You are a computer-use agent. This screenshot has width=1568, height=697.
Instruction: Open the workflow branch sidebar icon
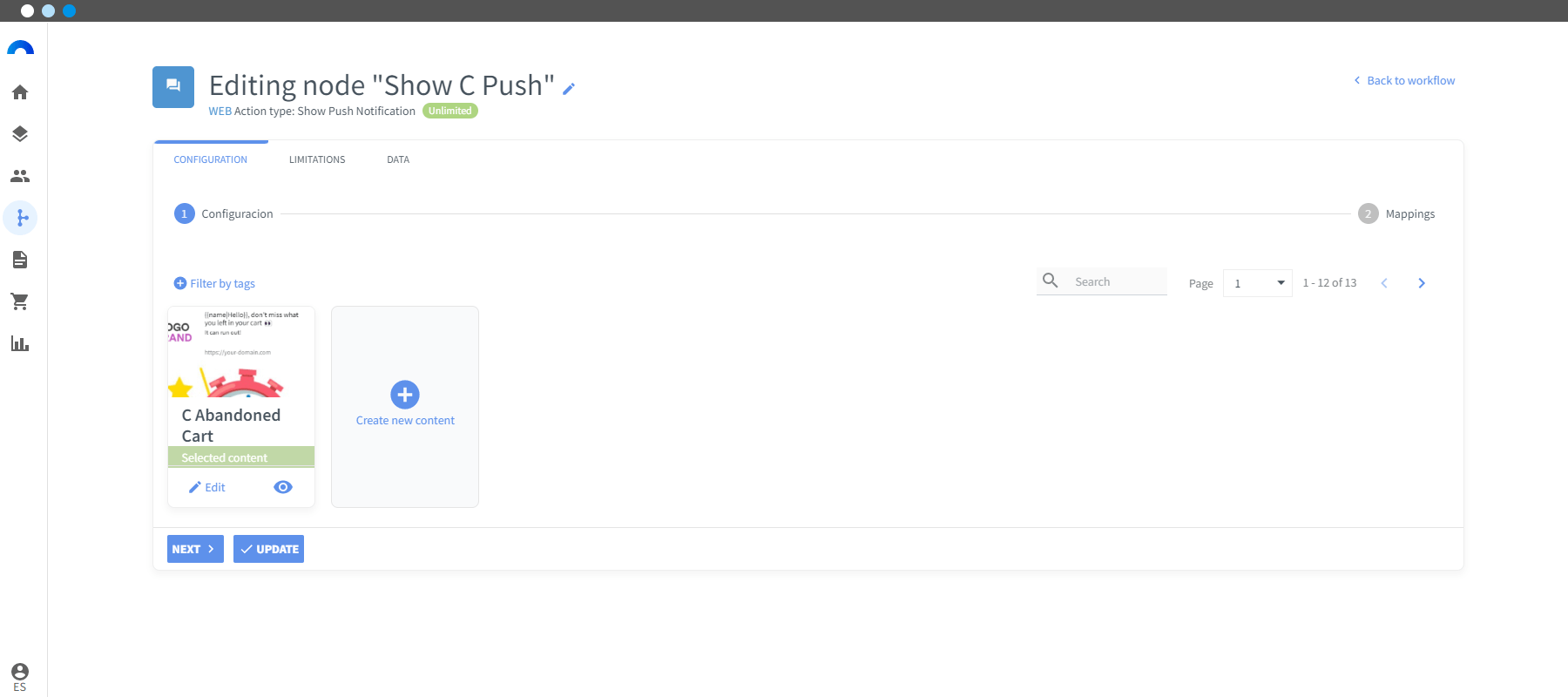(20, 218)
